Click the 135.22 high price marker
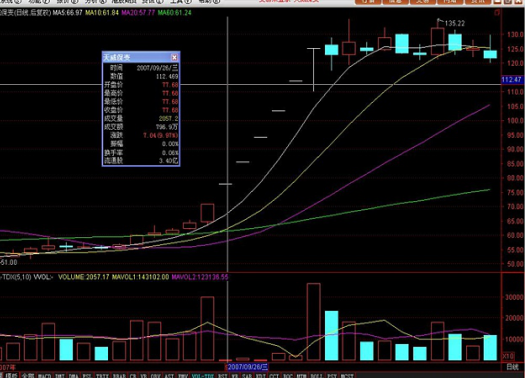 click(454, 23)
